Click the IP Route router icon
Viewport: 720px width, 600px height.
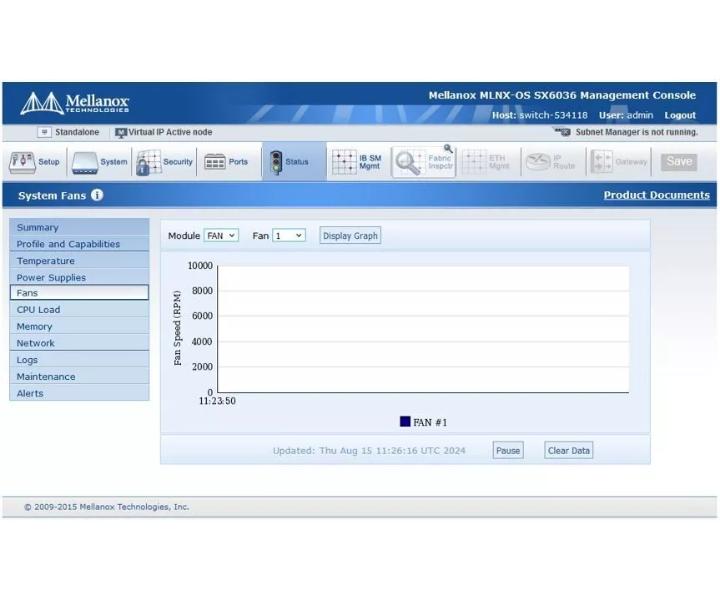point(538,162)
